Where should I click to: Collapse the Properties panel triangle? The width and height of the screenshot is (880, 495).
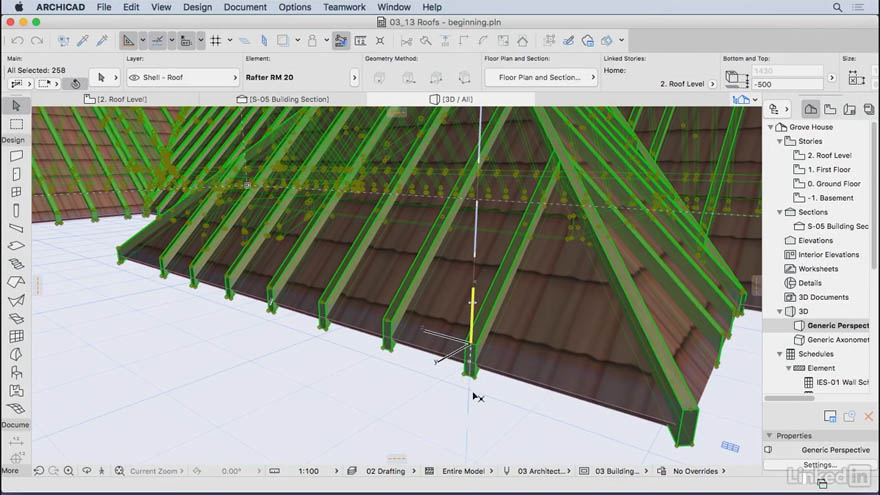(769, 436)
